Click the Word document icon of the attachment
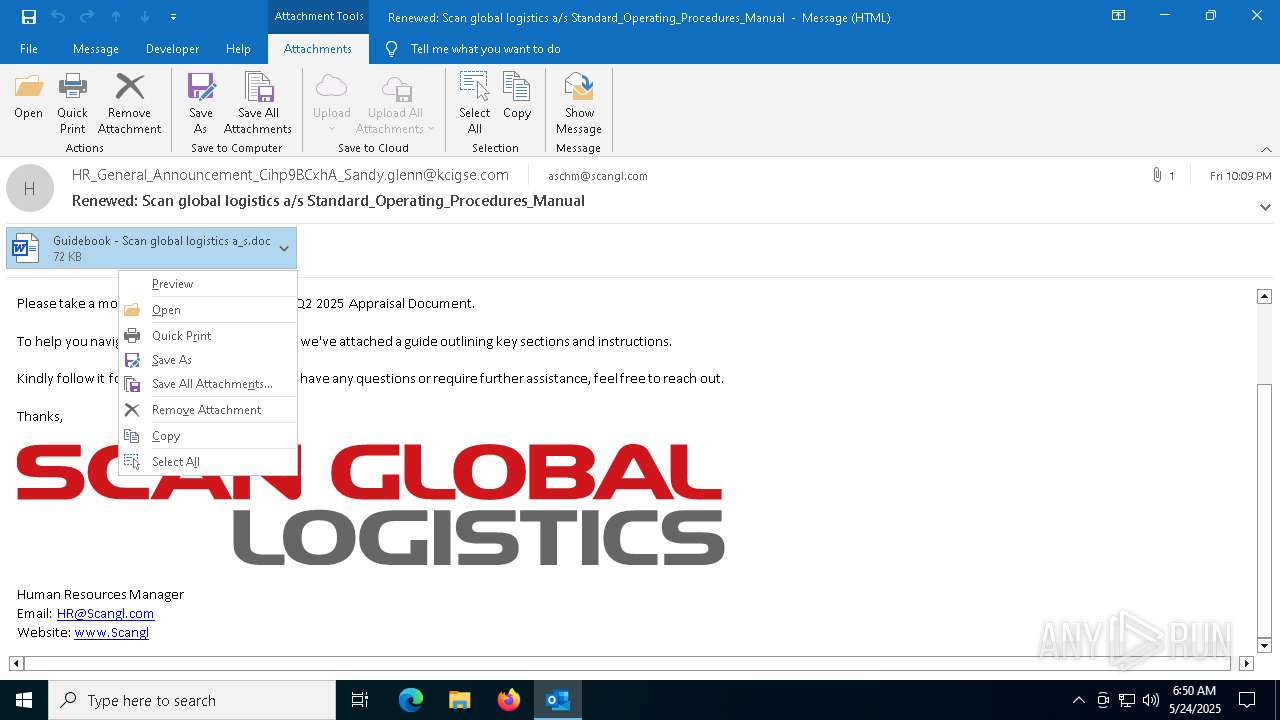 [x=26, y=248]
